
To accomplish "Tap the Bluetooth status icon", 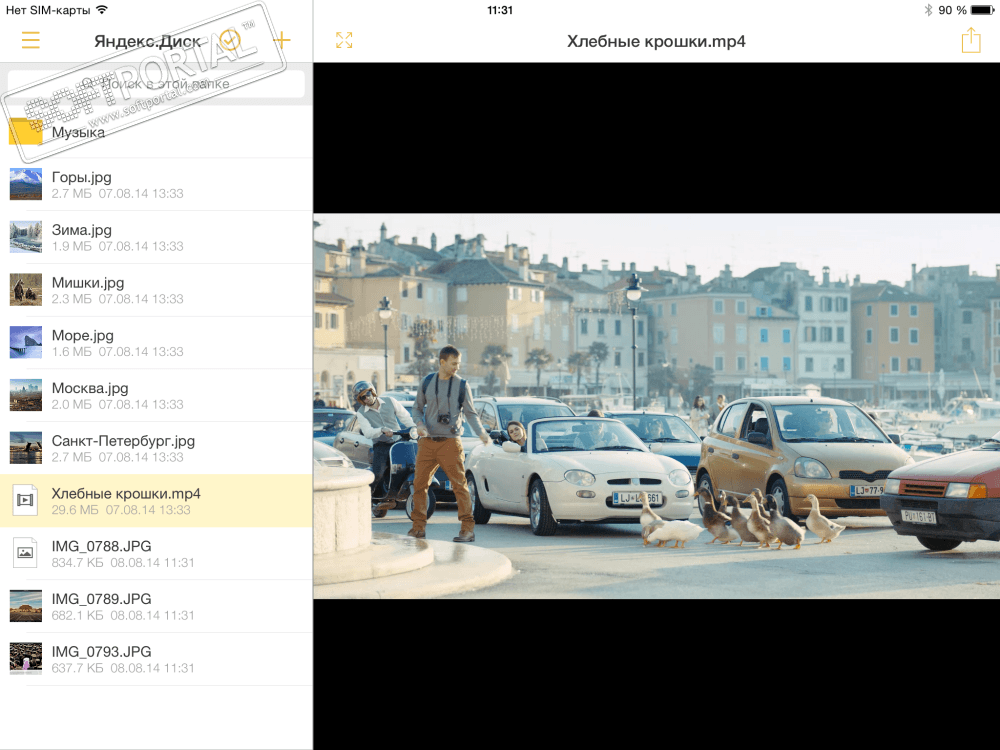I will [928, 10].
